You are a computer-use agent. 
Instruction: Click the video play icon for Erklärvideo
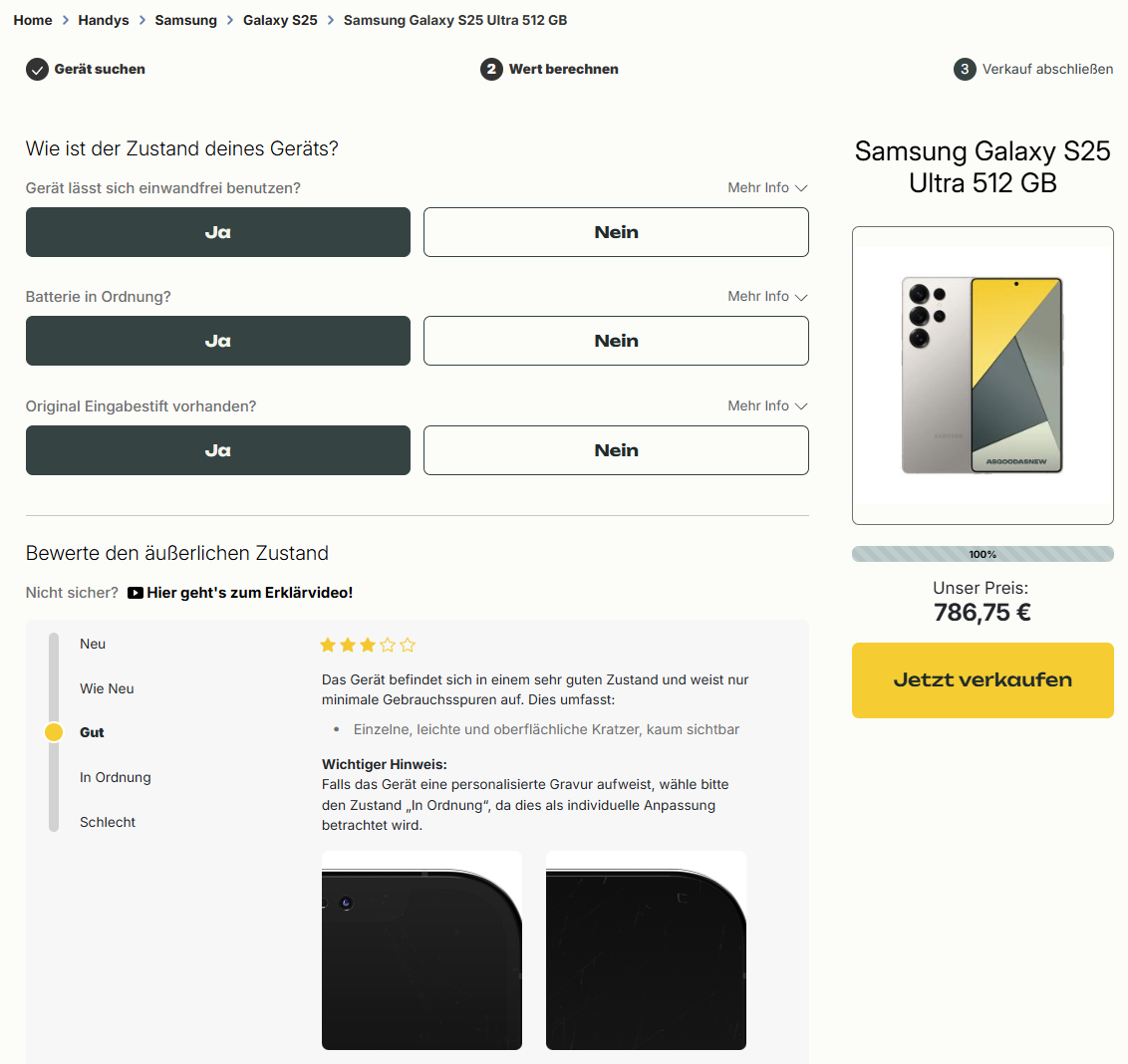[136, 593]
